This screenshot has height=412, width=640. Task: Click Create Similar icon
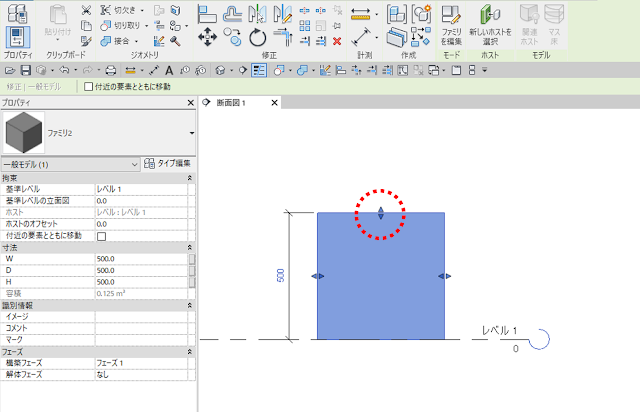[x=421, y=37]
